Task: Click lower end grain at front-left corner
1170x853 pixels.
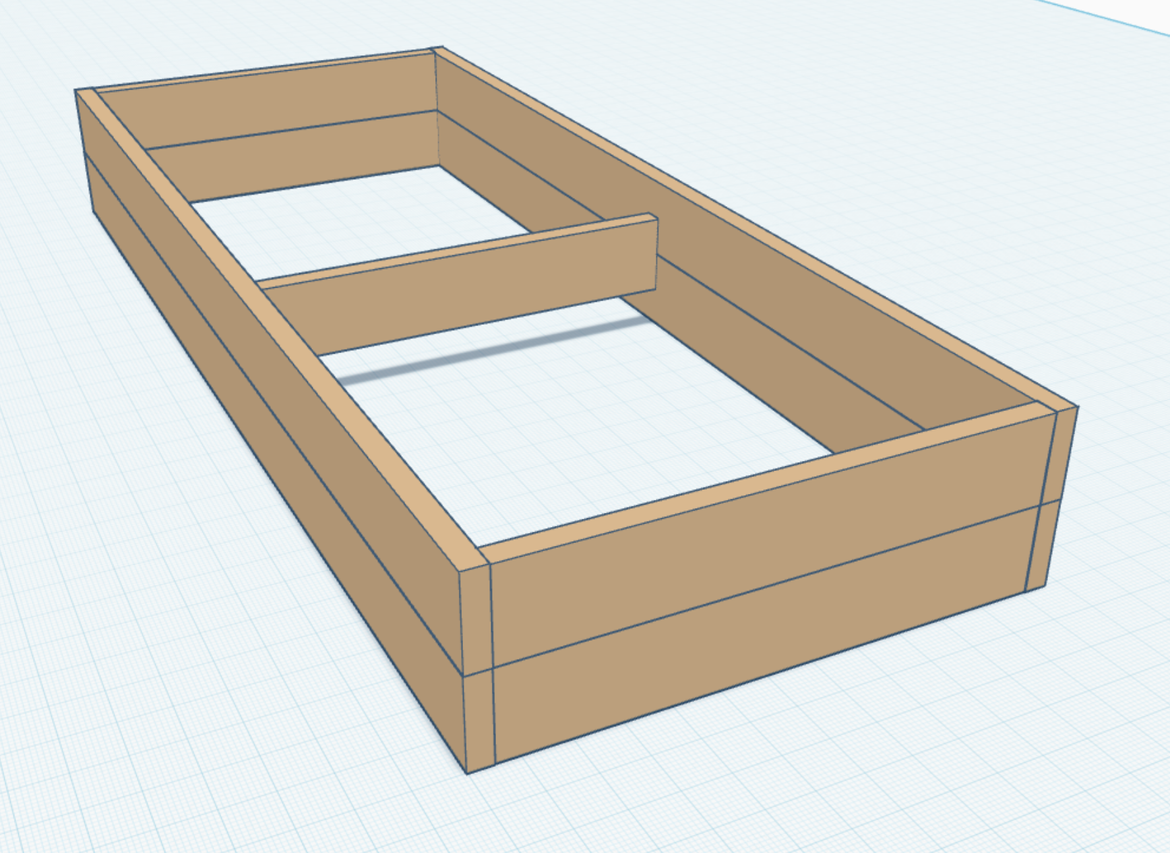Action: pyautogui.click(x=480, y=720)
